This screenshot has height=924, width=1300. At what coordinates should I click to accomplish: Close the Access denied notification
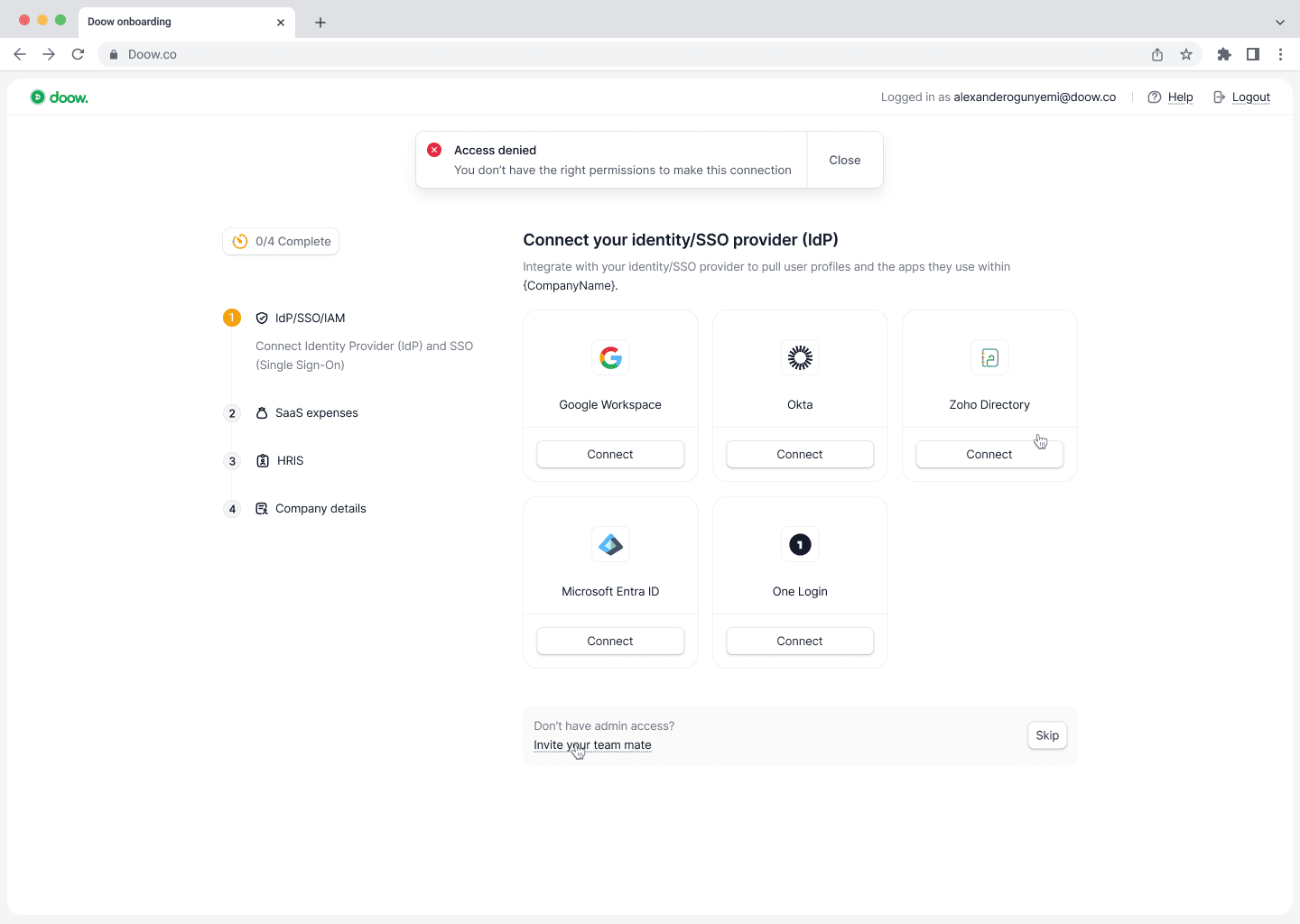[845, 160]
